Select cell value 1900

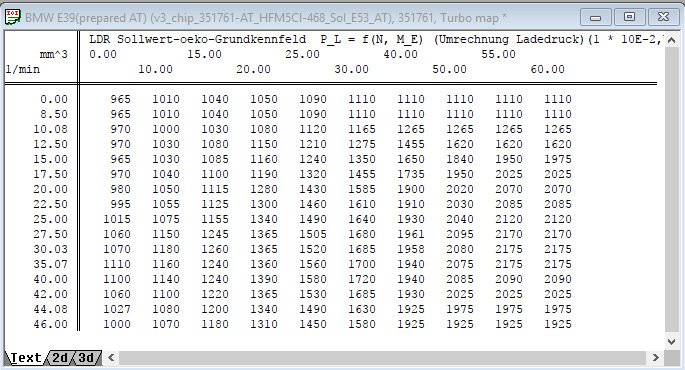pos(411,189)
